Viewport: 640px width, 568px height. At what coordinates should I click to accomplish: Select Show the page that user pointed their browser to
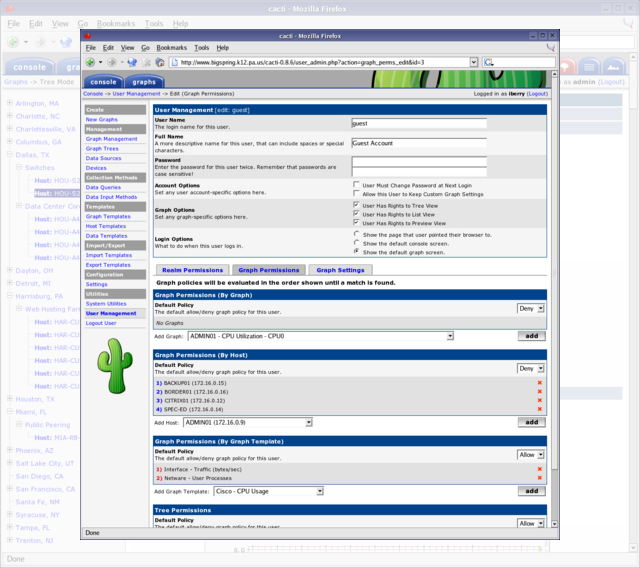(356, 234)
